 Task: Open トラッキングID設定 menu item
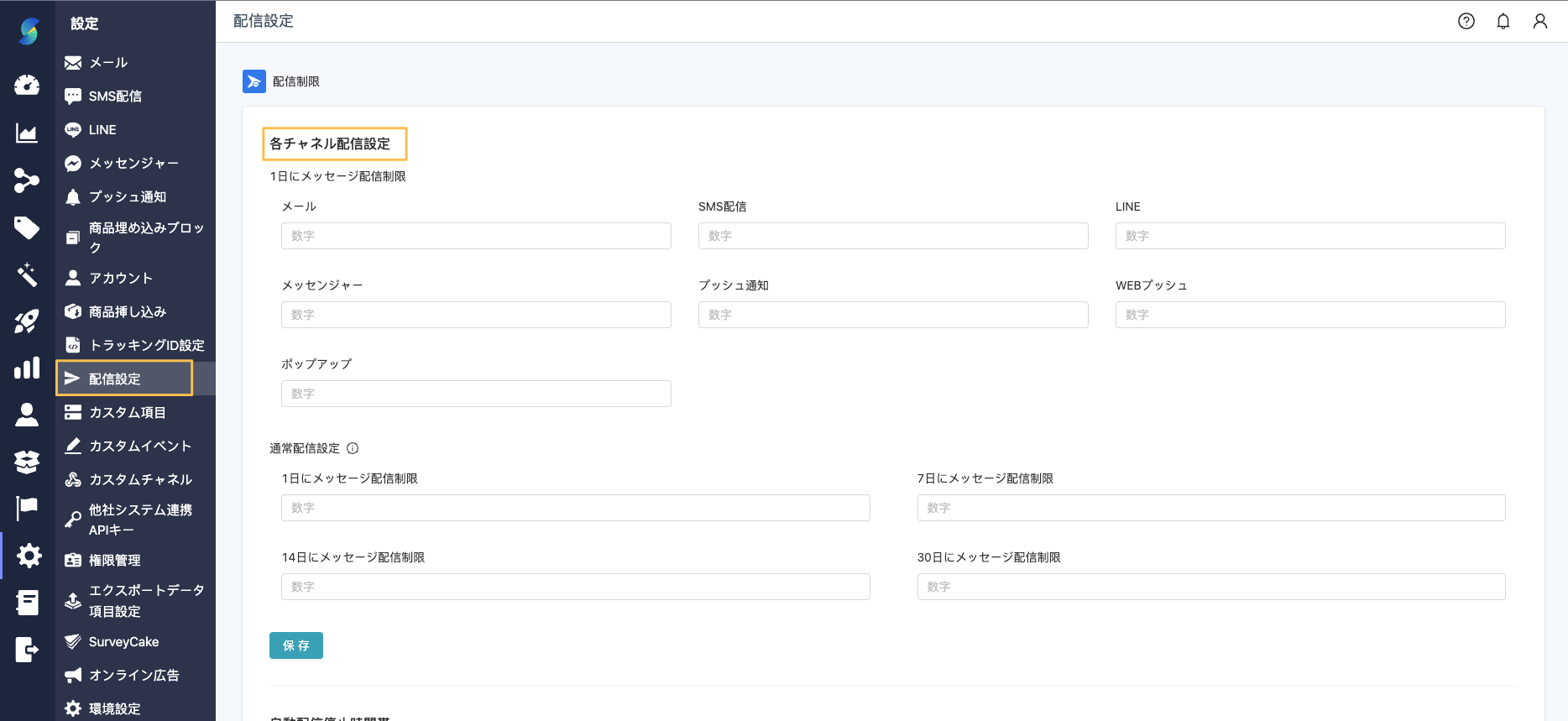coord(135,345)
